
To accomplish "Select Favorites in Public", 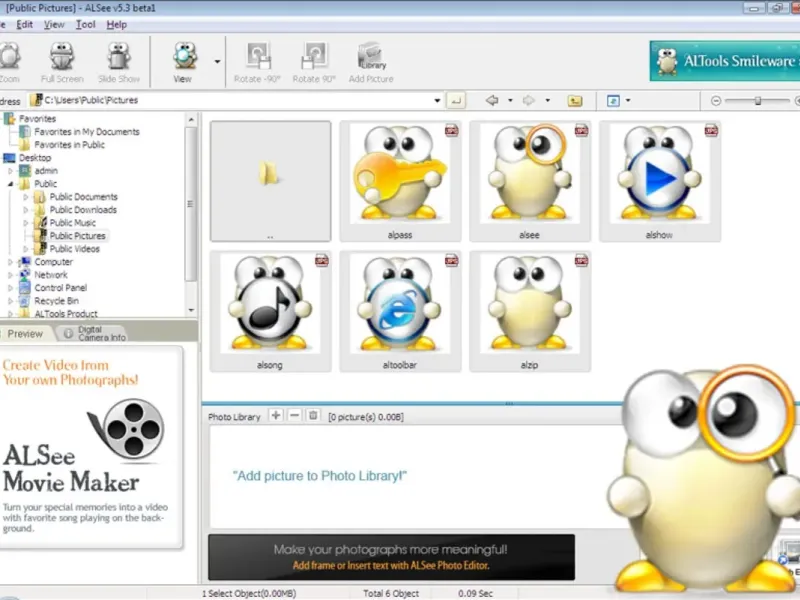I will [69, 145].
